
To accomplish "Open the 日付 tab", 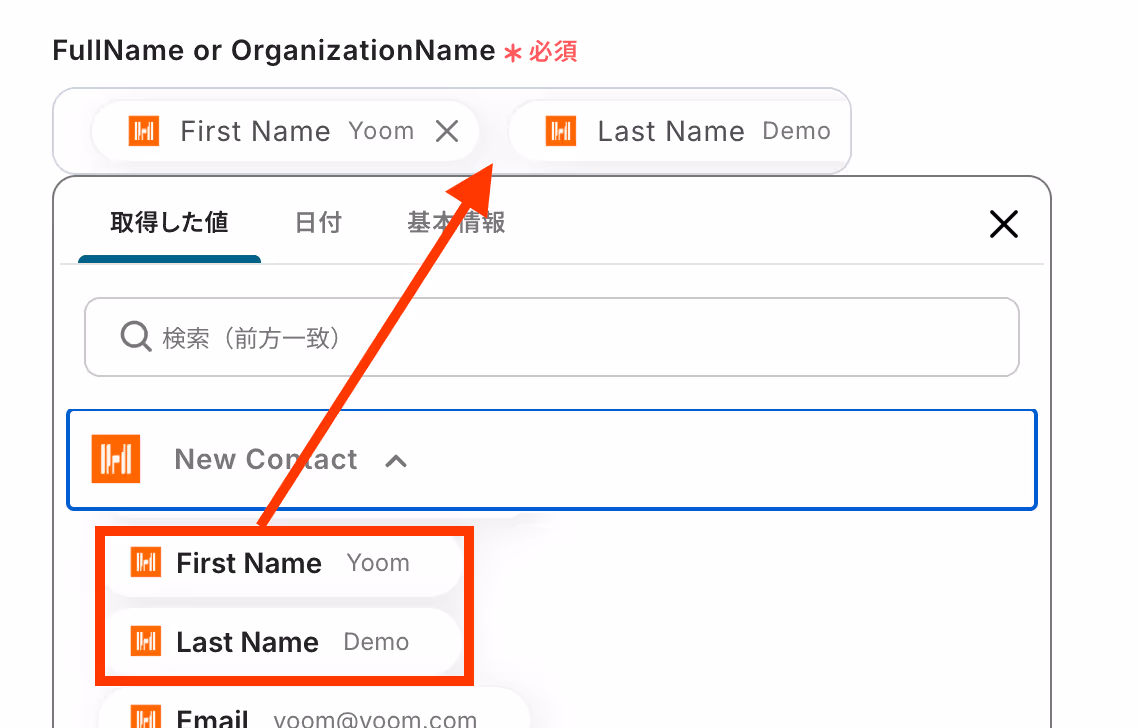I will (x=318, y=222).
